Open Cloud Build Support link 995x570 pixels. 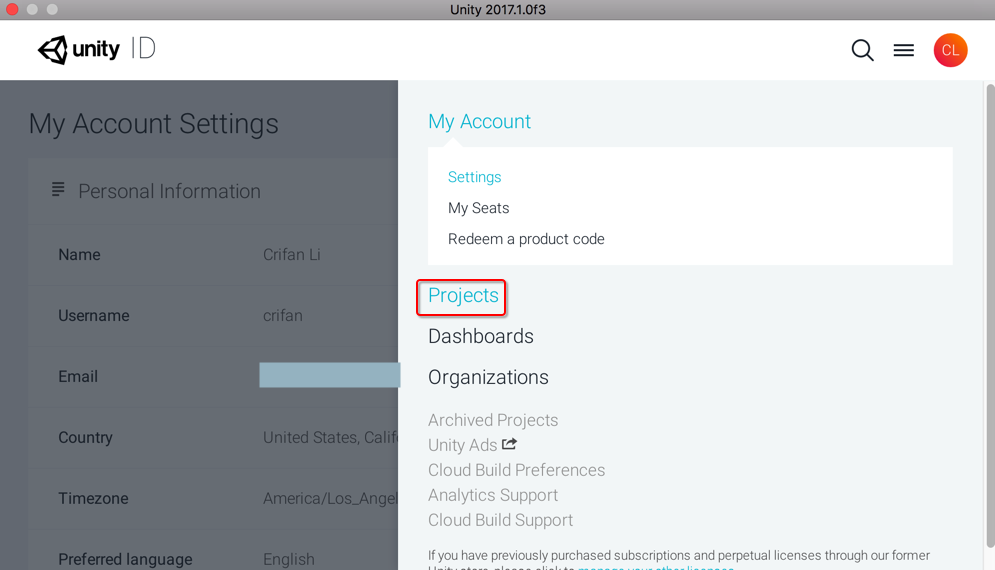[500, 520]
